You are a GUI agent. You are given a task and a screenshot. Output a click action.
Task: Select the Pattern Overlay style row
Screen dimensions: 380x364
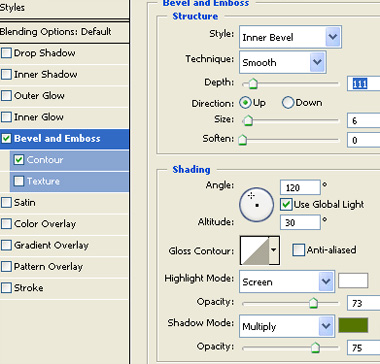(x=64, y=267)
